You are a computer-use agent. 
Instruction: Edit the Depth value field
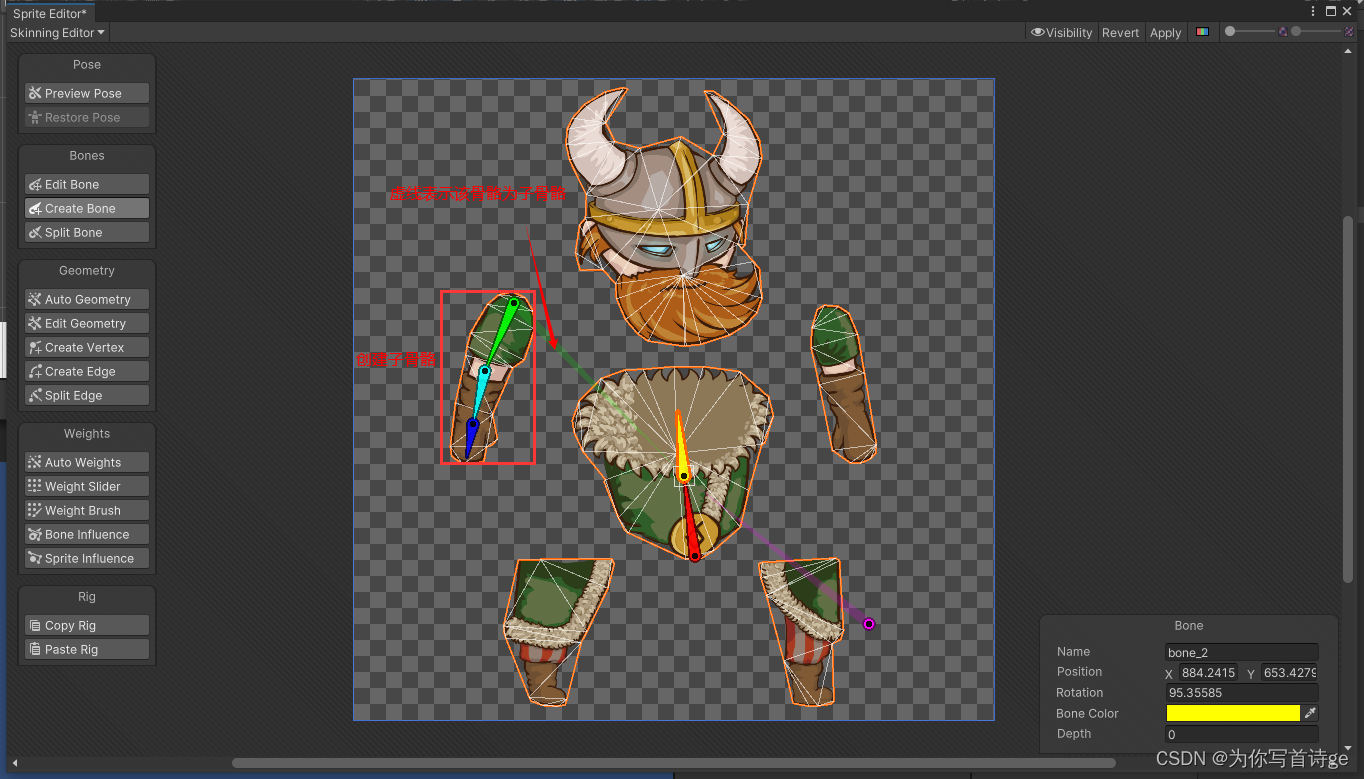coord(1241,734)
